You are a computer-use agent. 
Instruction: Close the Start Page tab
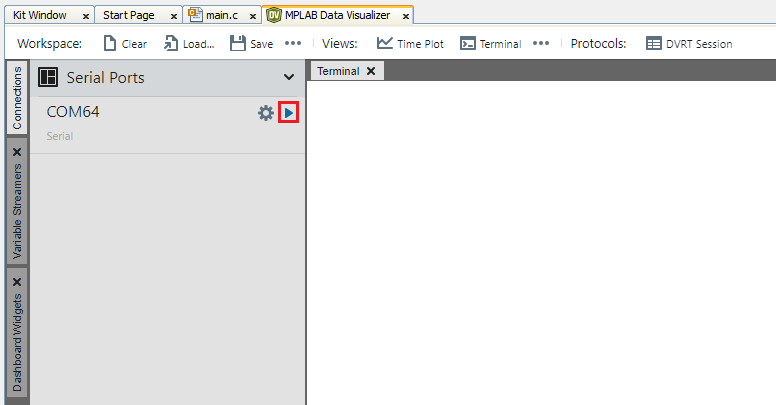174,16
